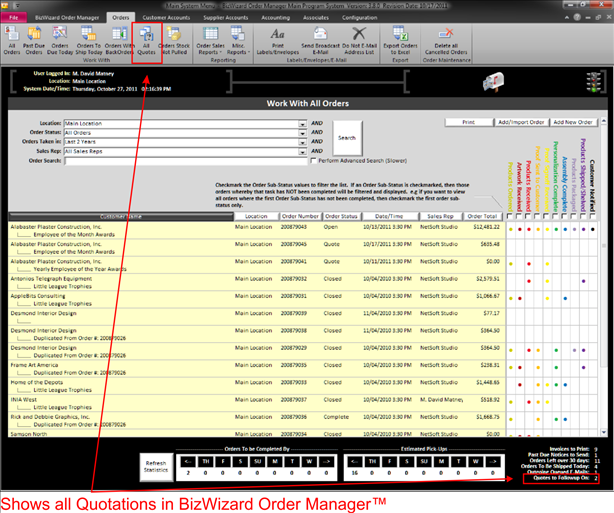This screenshot has height=513, width=614.
Task: Expand Order Sales Reports dropdown
Action: click(x=210, y=40)
